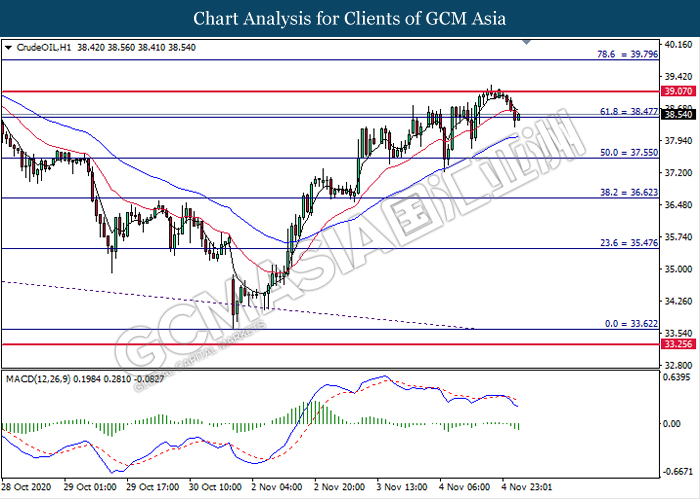Click the CrudeOIL.H1 chart title text
Image resolution: width=700 pixels, height=500 pixels.
pos(43,48)
